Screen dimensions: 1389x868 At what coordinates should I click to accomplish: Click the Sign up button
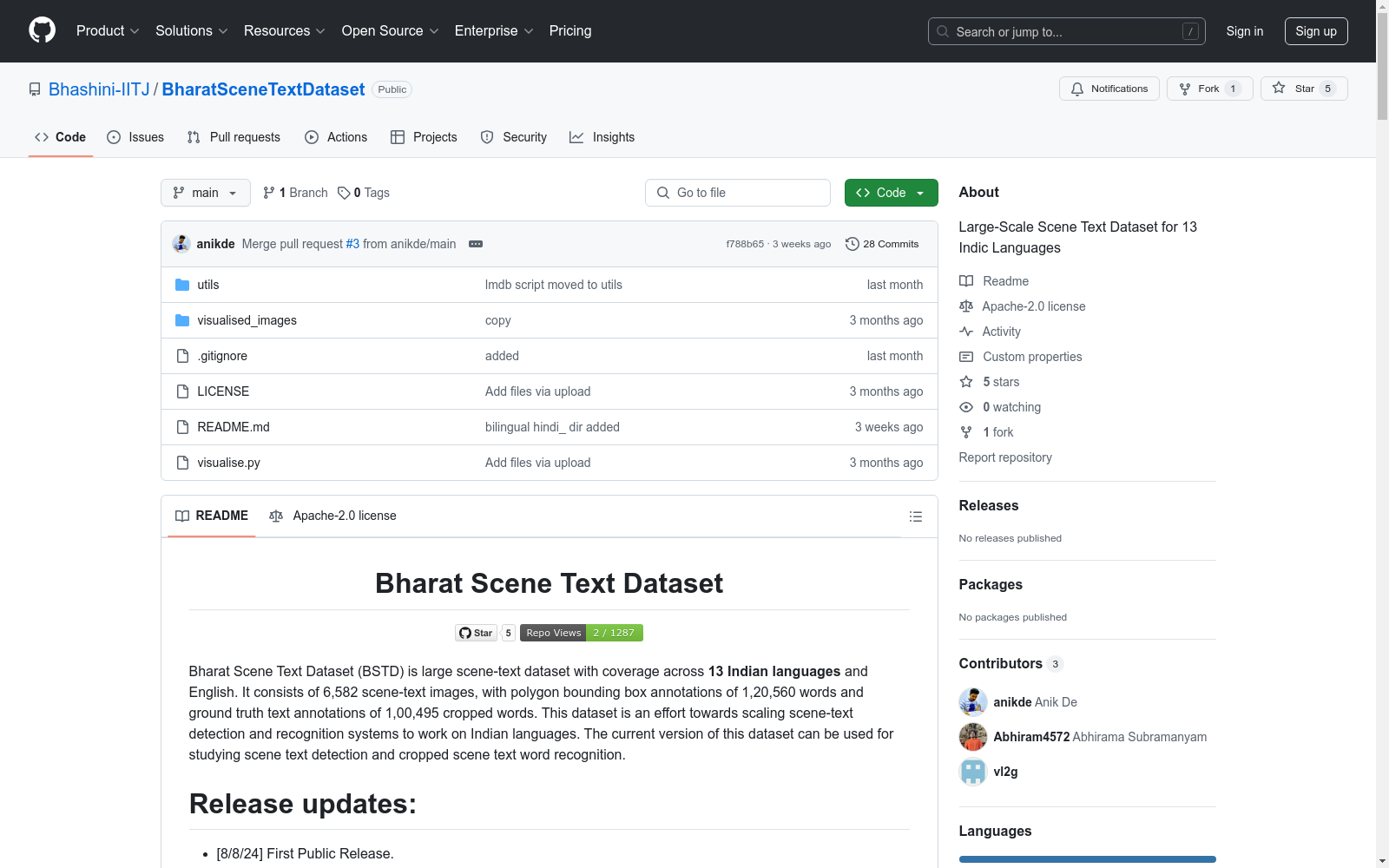1316,31
